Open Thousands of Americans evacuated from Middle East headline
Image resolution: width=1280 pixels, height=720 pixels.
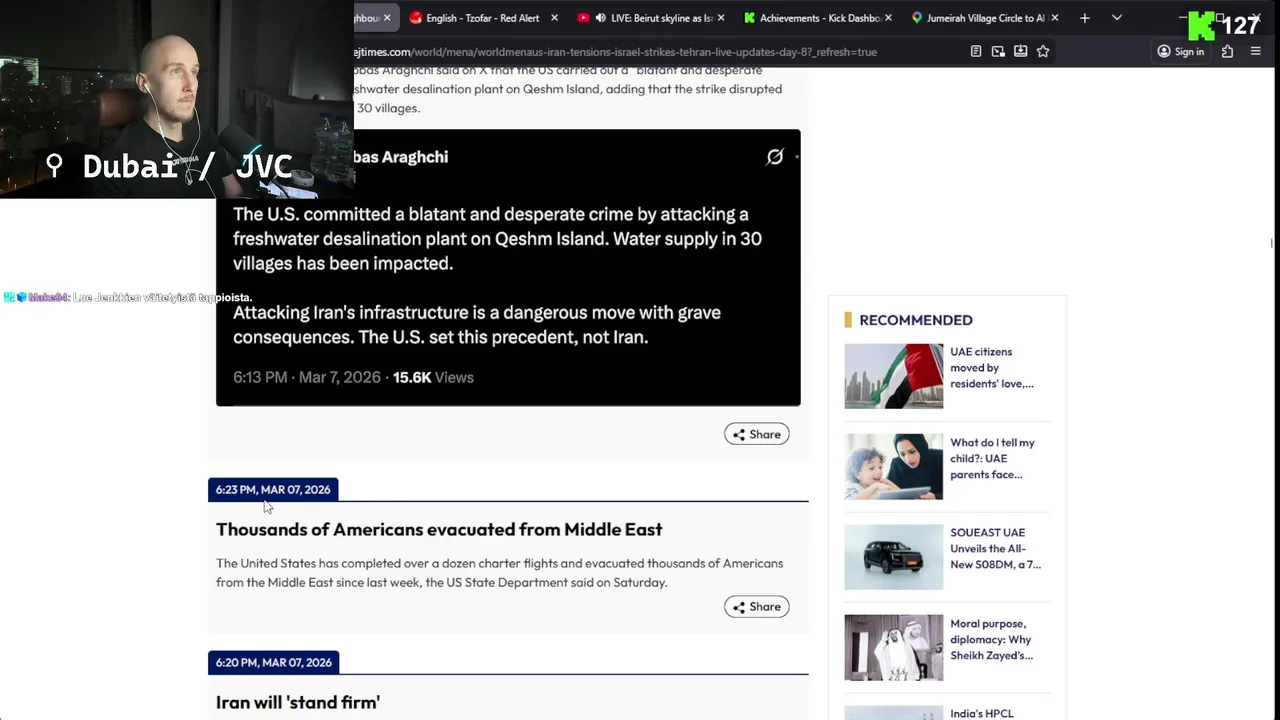pyautogui.click(x=439, y=529)
